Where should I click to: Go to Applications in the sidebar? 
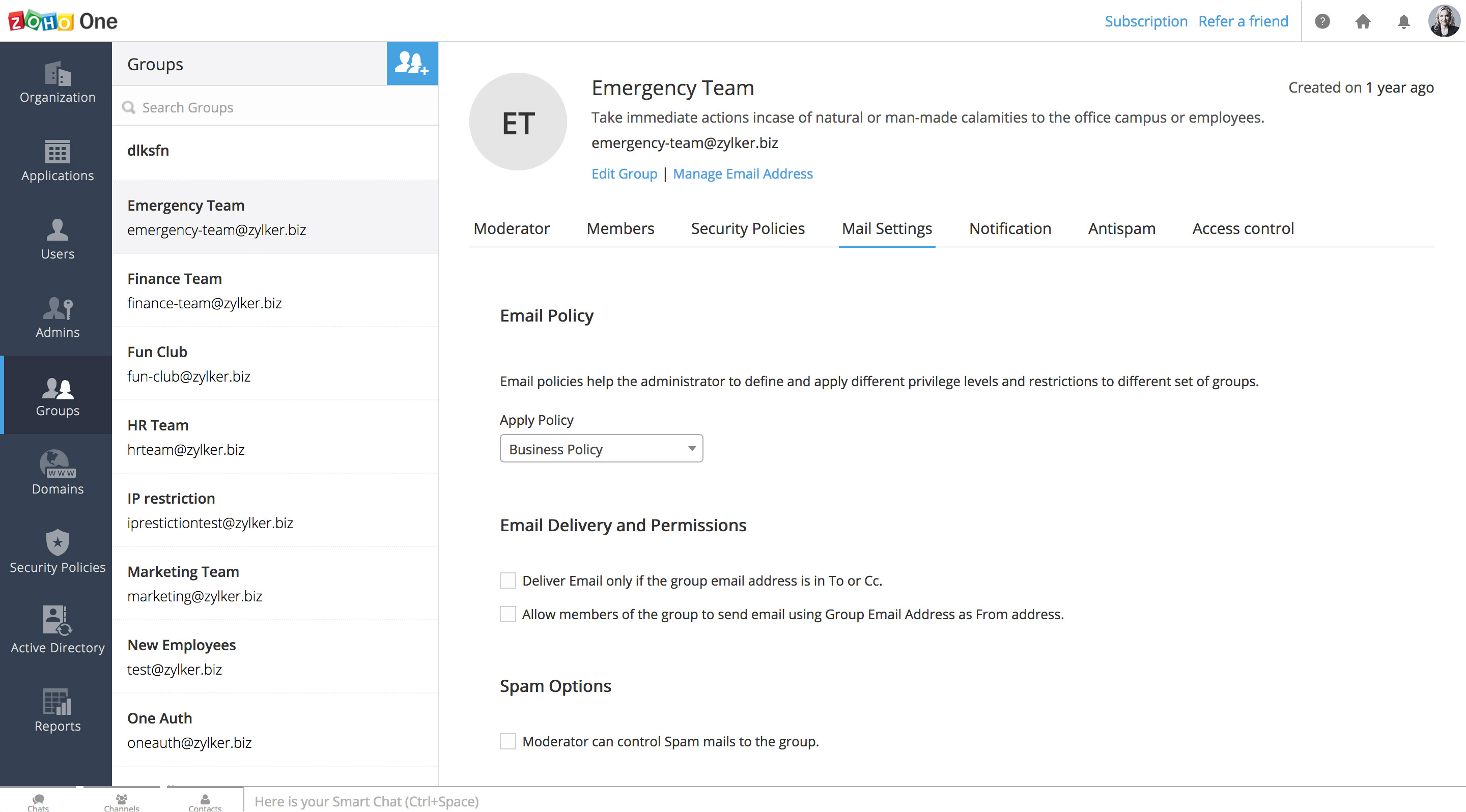coord(58,161)
